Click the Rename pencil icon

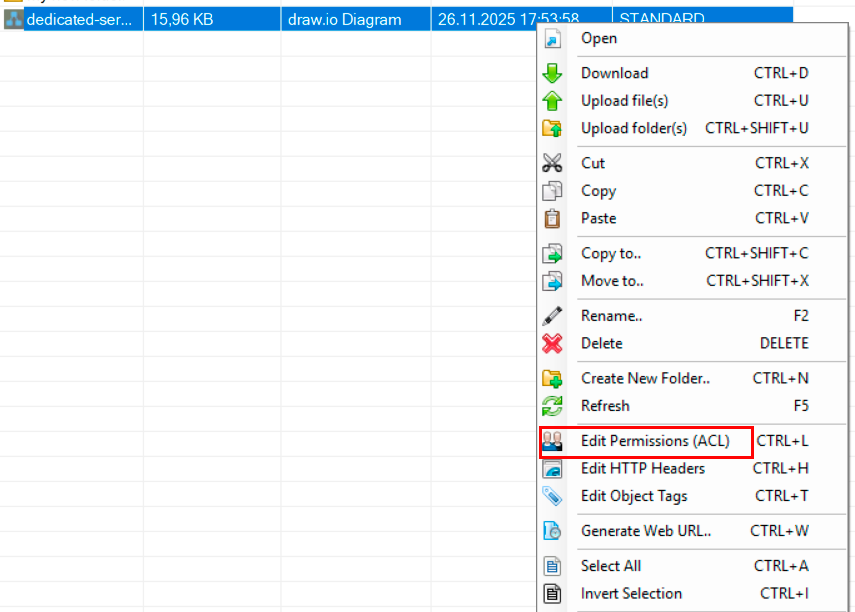tap(552, 316)
